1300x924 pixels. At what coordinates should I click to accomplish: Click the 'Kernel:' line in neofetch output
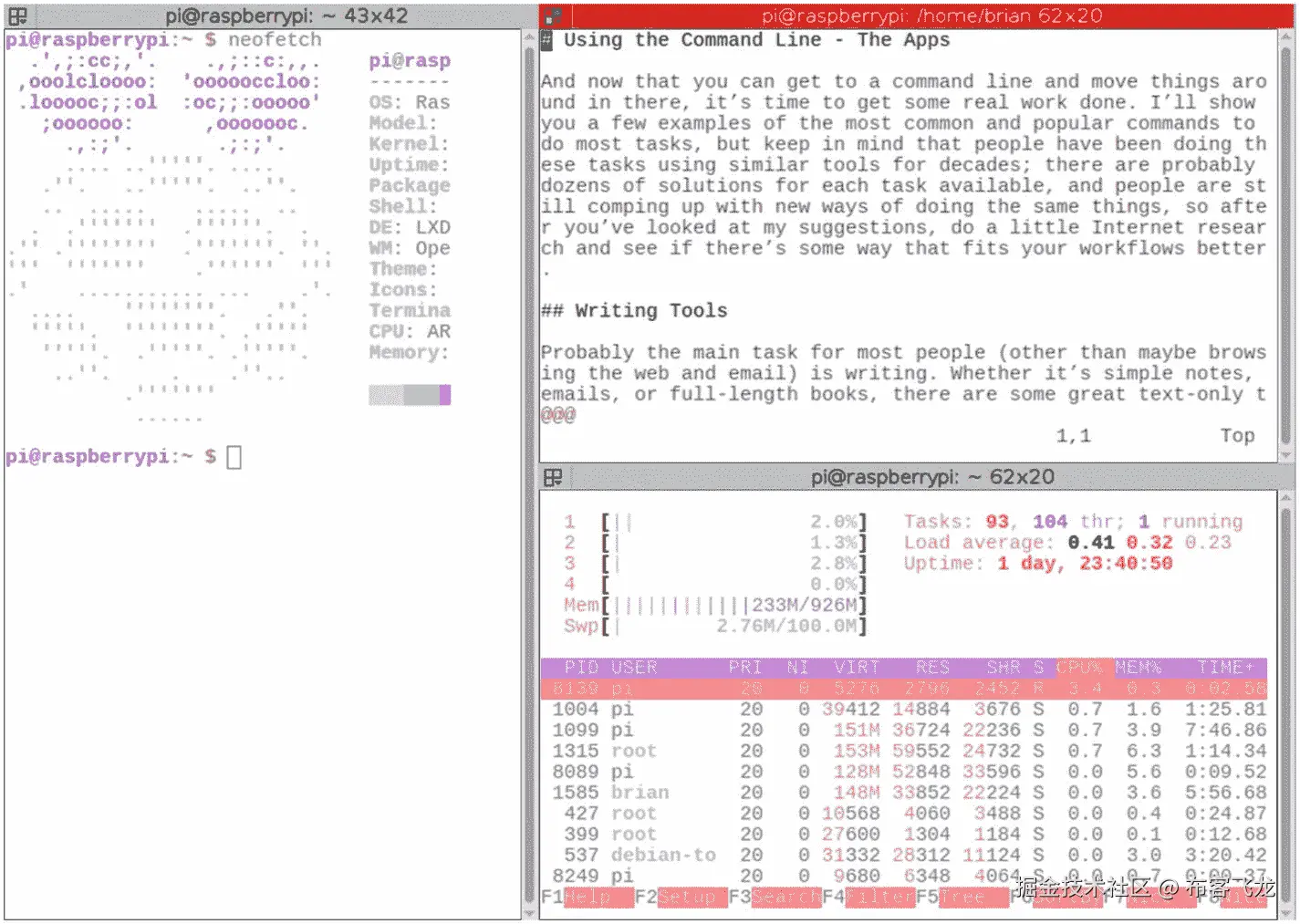click(x=410, y=144)
